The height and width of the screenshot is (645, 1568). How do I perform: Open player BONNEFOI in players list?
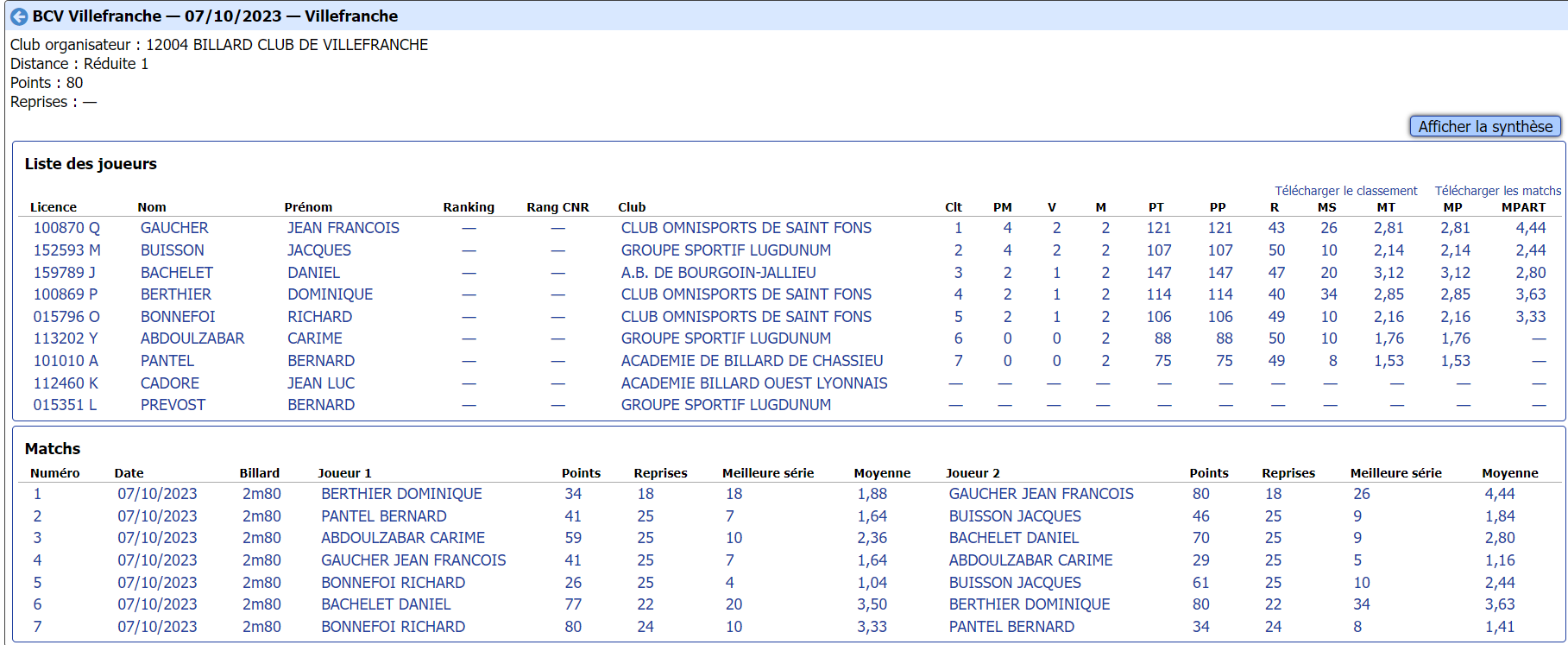coord(178,317)
